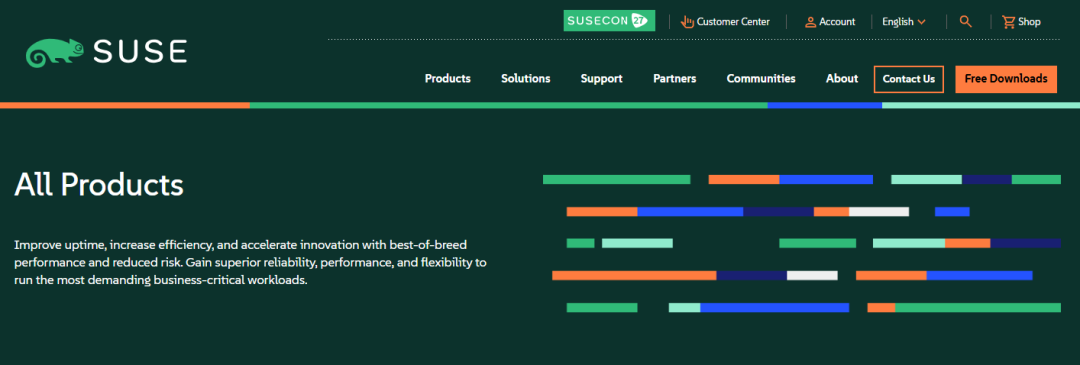Open the Account link
The image size is (1080, 365).
point(837,21)
